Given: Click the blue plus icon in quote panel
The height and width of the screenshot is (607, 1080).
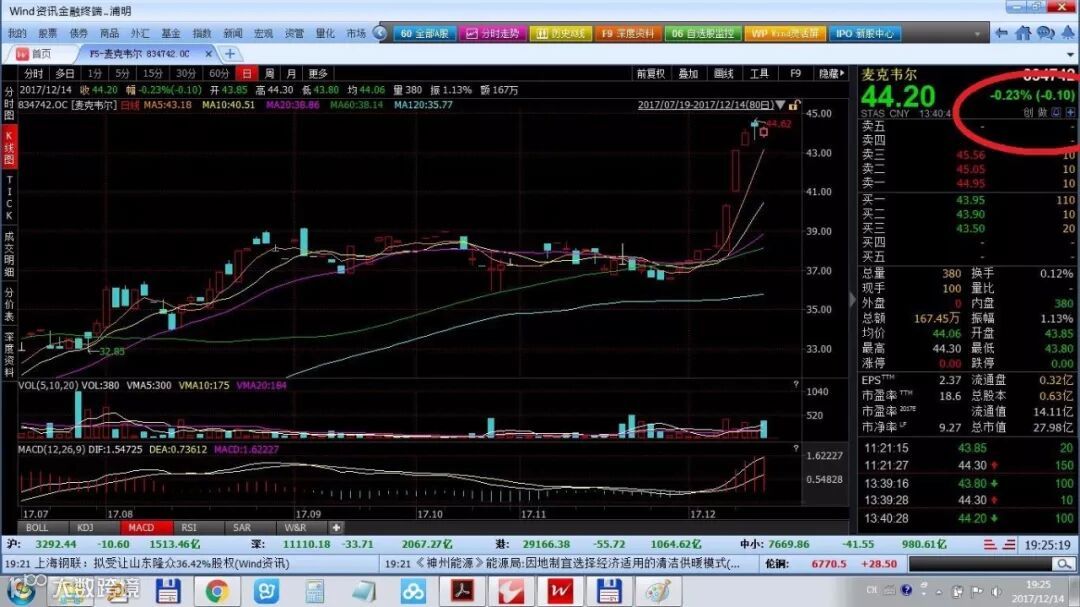Looking at the screenshot, I should click(x=1070, y=112).
